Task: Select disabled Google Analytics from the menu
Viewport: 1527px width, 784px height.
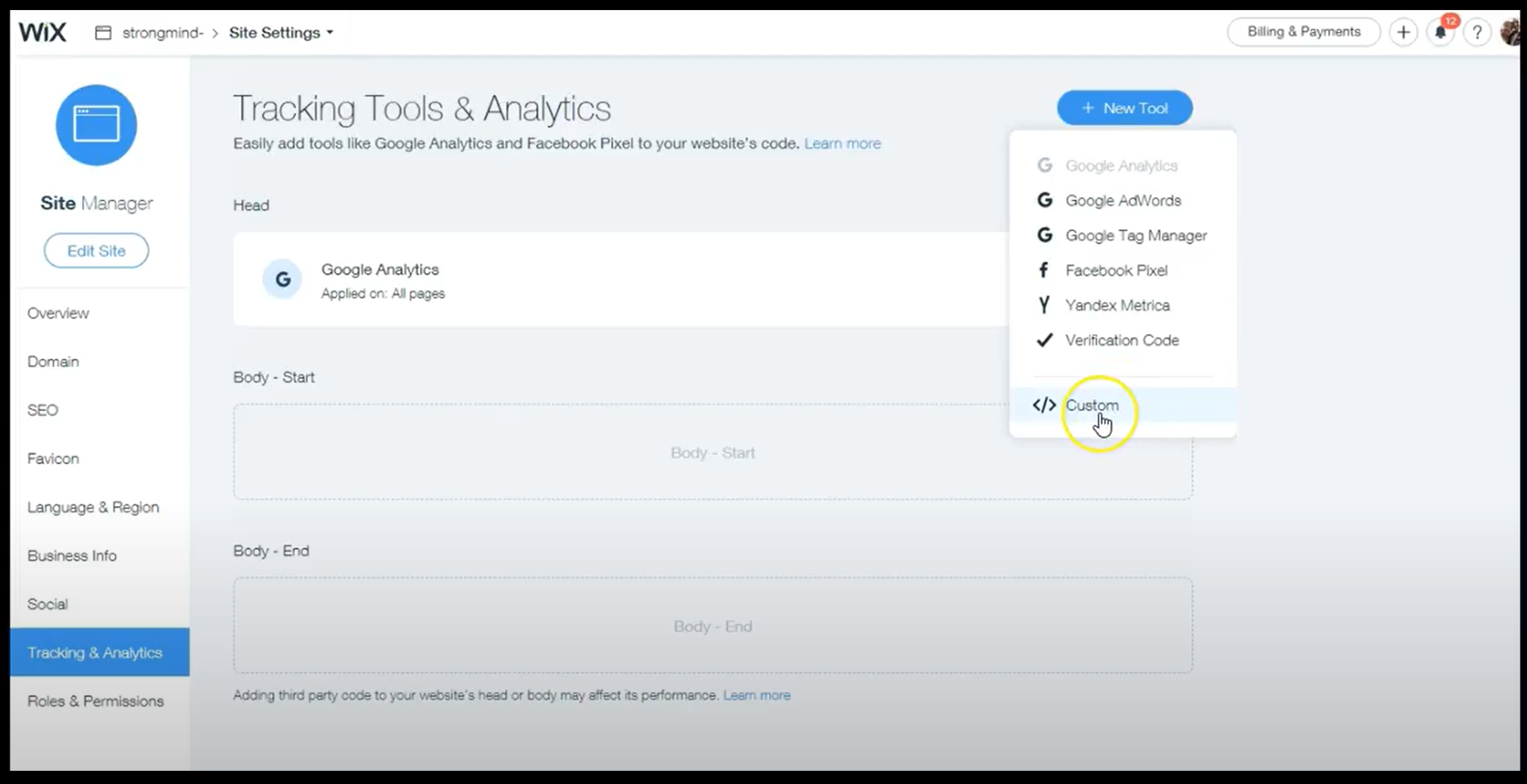Action: [x=1123, y=166]
